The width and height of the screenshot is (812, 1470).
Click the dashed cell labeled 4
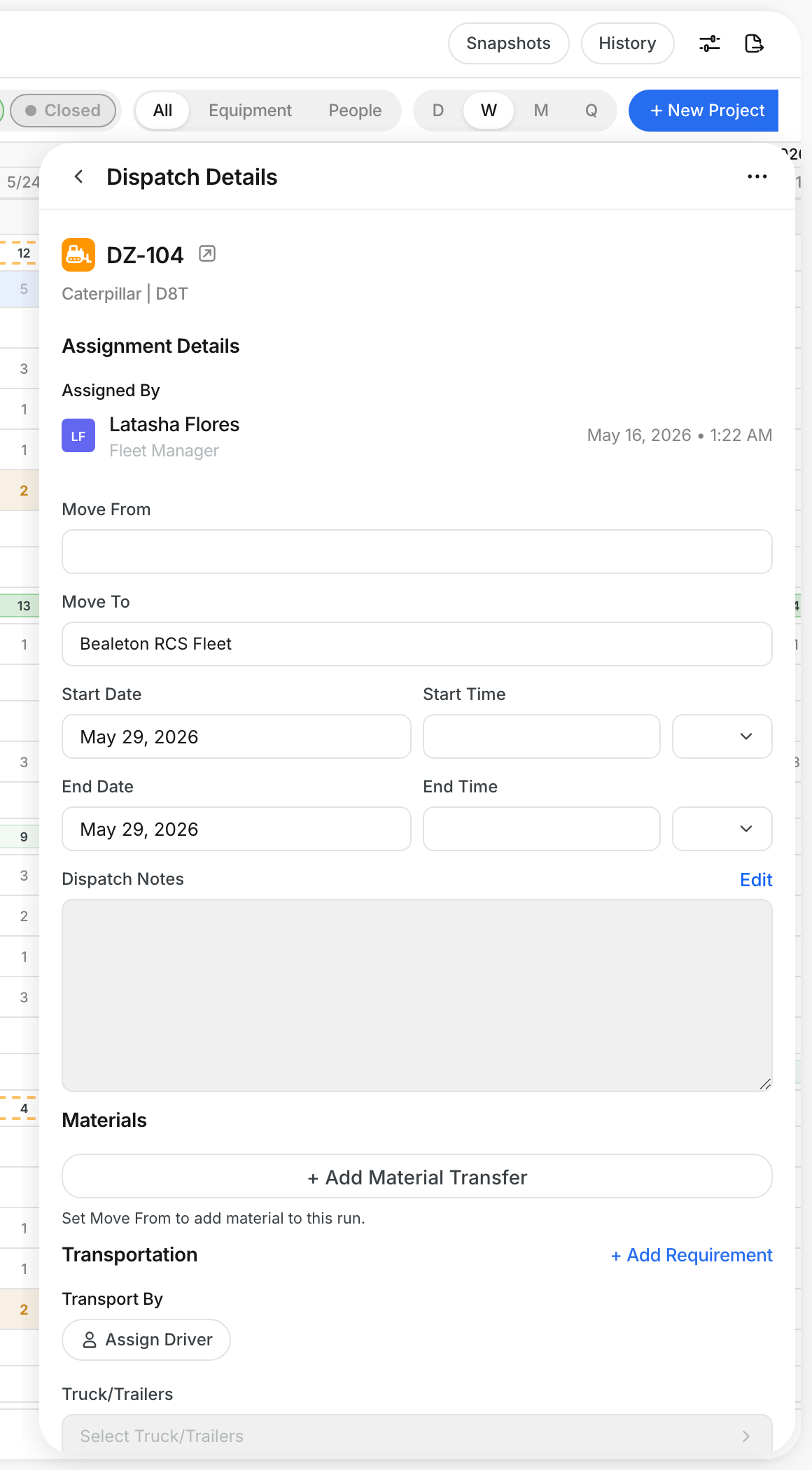tap(18, 1108)
